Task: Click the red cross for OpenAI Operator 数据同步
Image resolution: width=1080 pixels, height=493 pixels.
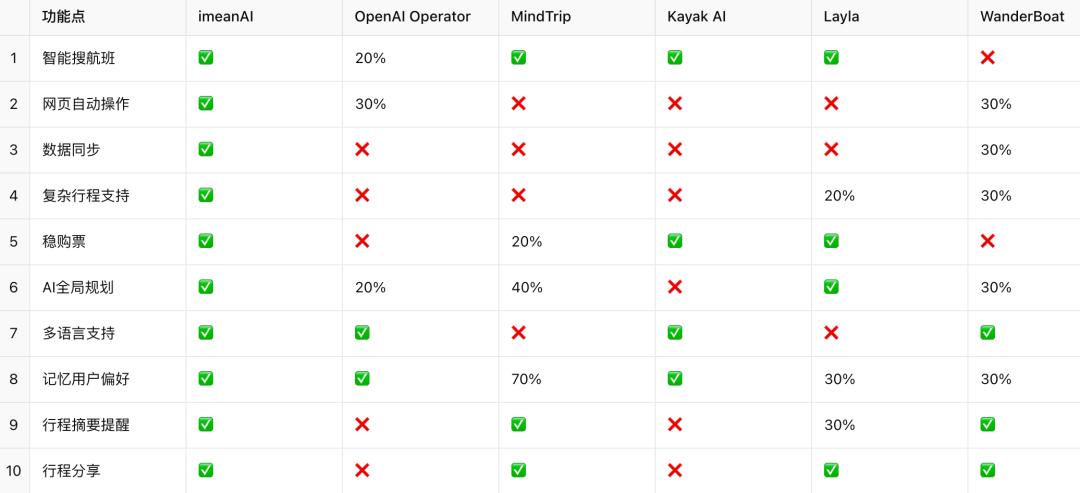Action: click(x=362, y=149)
